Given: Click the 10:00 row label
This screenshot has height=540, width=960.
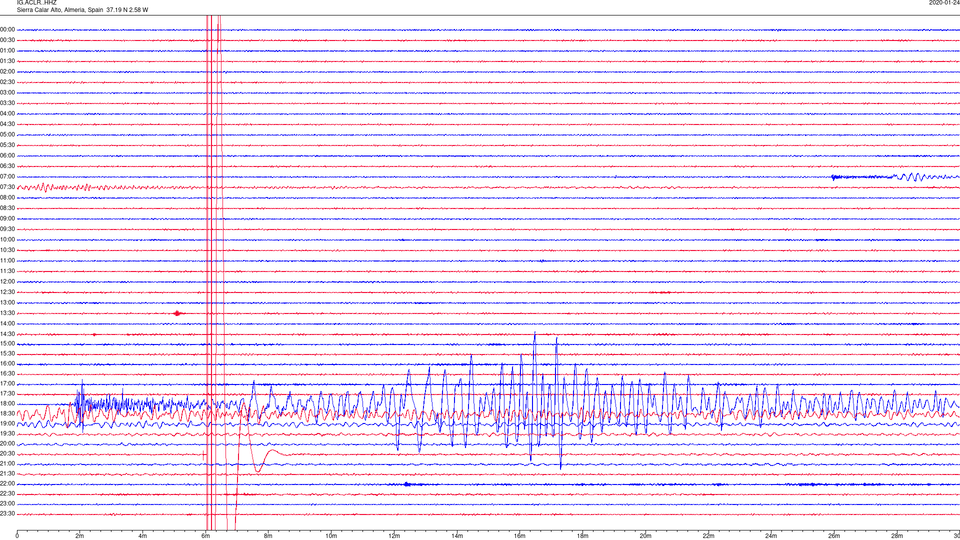Looking at the screenshot, I should 7,239.
